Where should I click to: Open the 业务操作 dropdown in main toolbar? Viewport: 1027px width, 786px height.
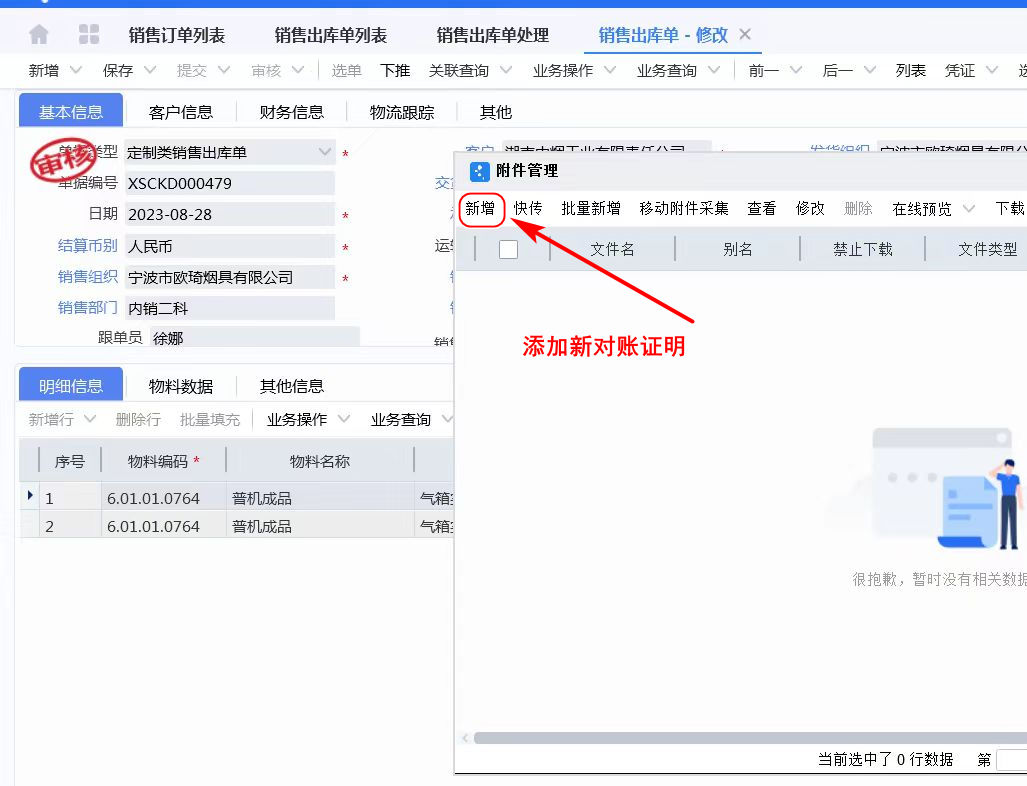[x=573, y=70]
